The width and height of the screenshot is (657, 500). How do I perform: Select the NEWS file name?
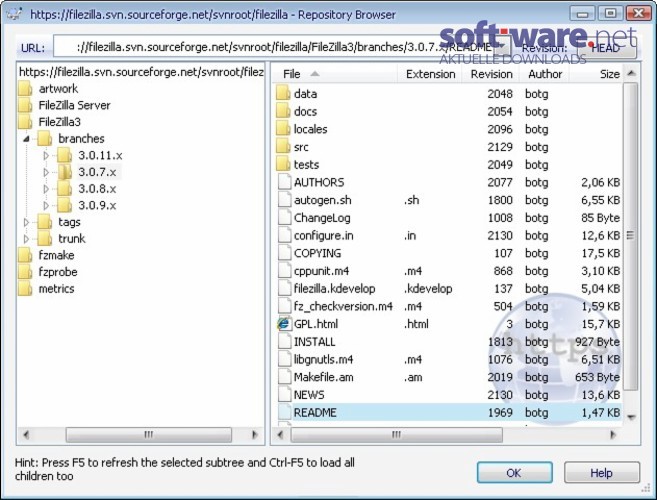click(x=309, y=395)
